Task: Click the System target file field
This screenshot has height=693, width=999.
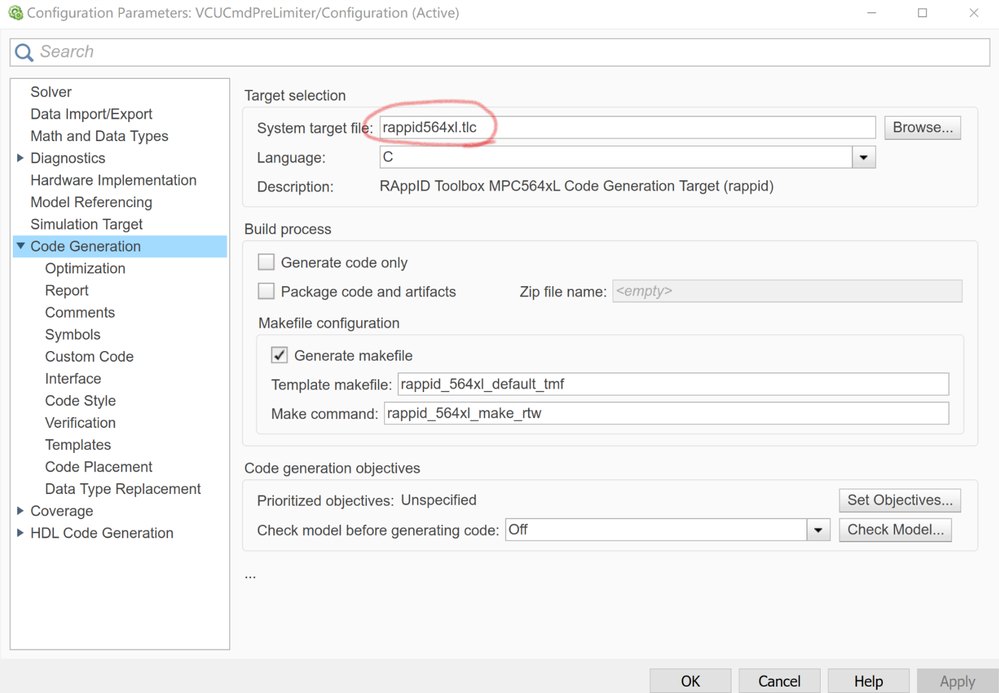Action: [628, 127]
